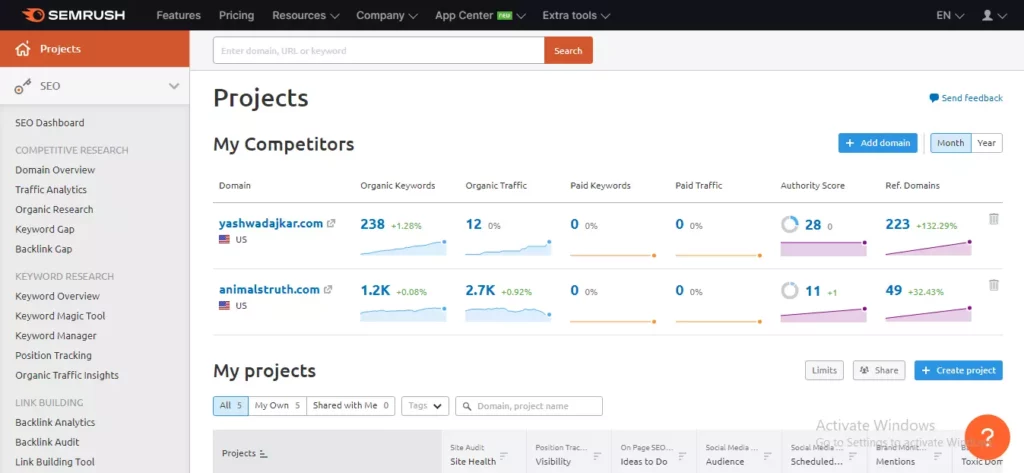1024x473 pixels.
Task: Click the Share button
Action: pyautogui.click(x=879, y=370)
